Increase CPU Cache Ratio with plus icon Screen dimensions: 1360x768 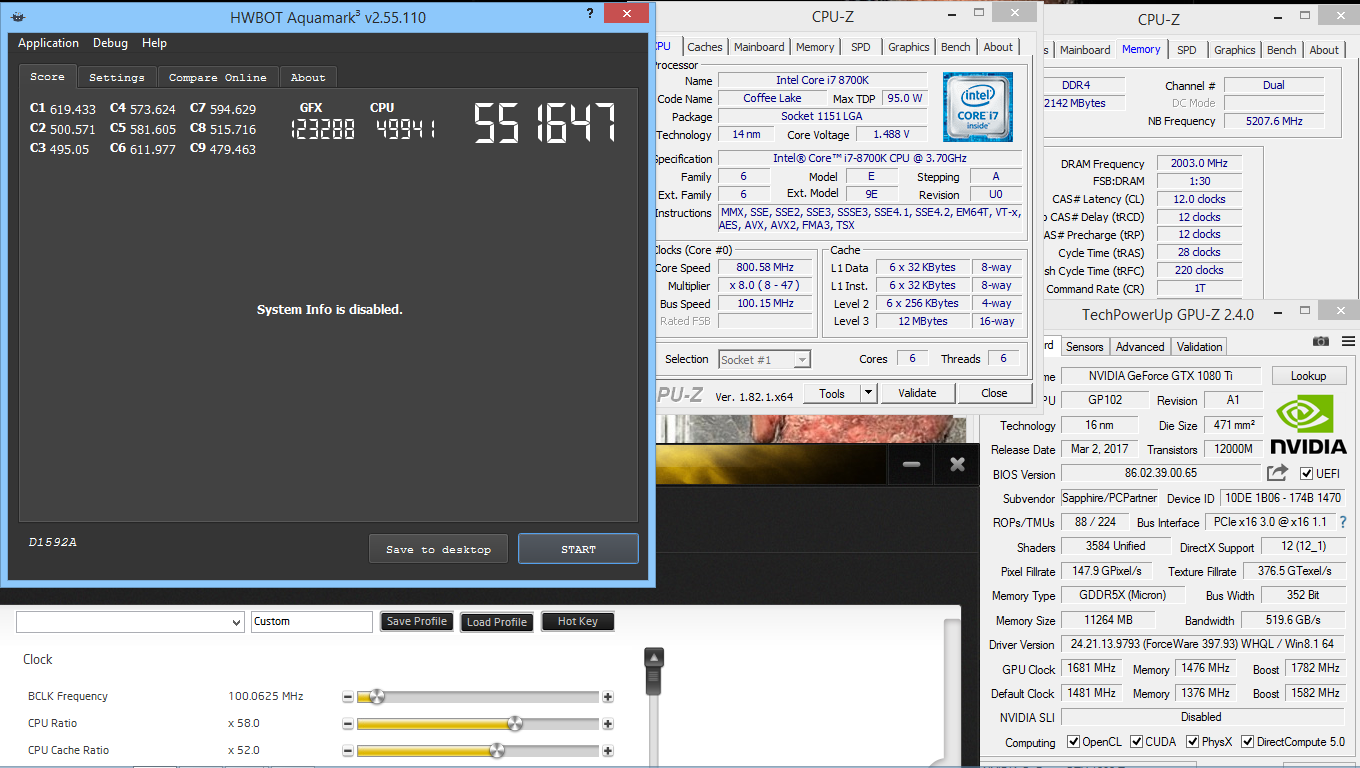(x=607, y=751)
